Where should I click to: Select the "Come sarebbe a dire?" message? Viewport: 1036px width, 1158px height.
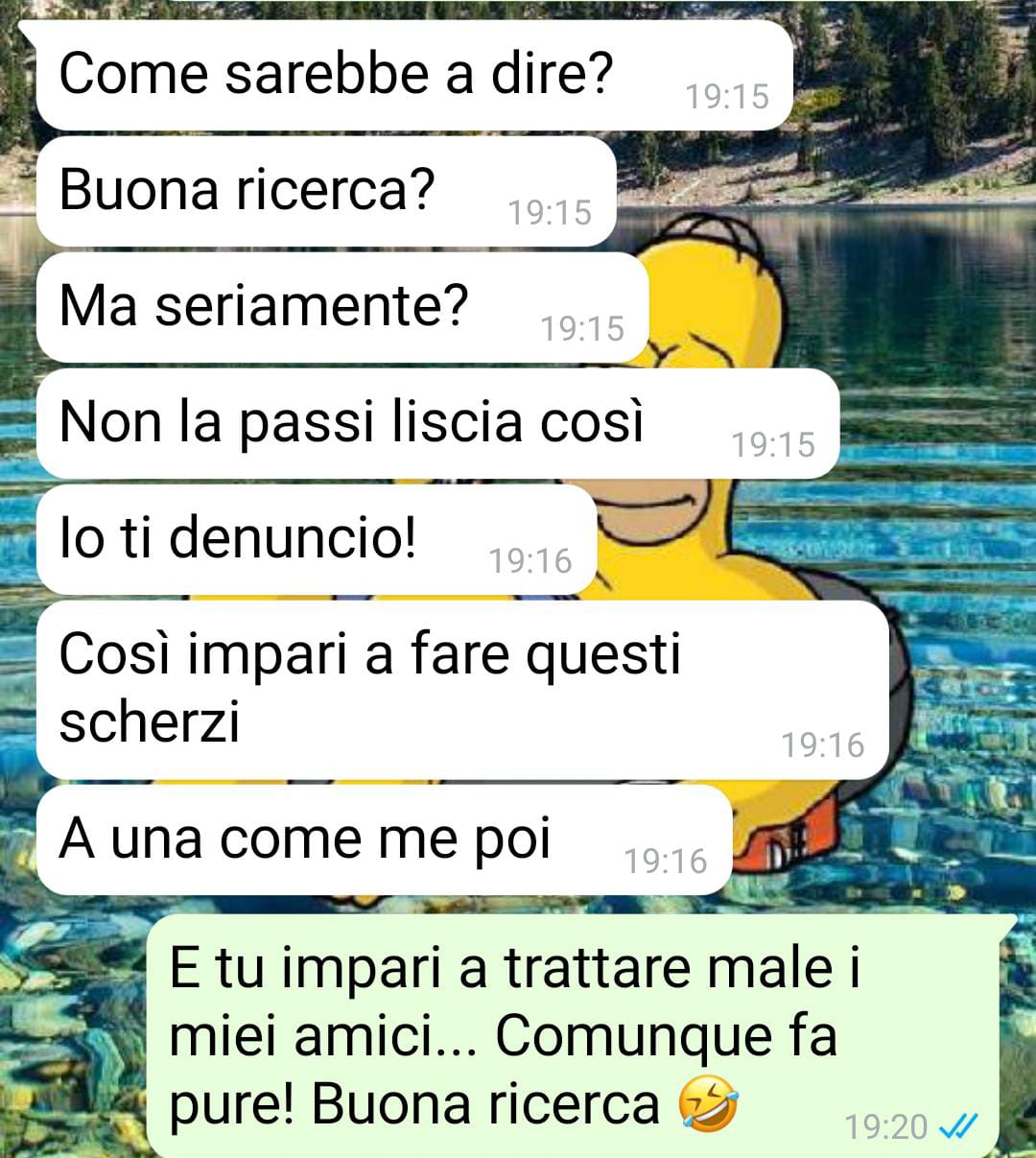[x=414, y=75]
